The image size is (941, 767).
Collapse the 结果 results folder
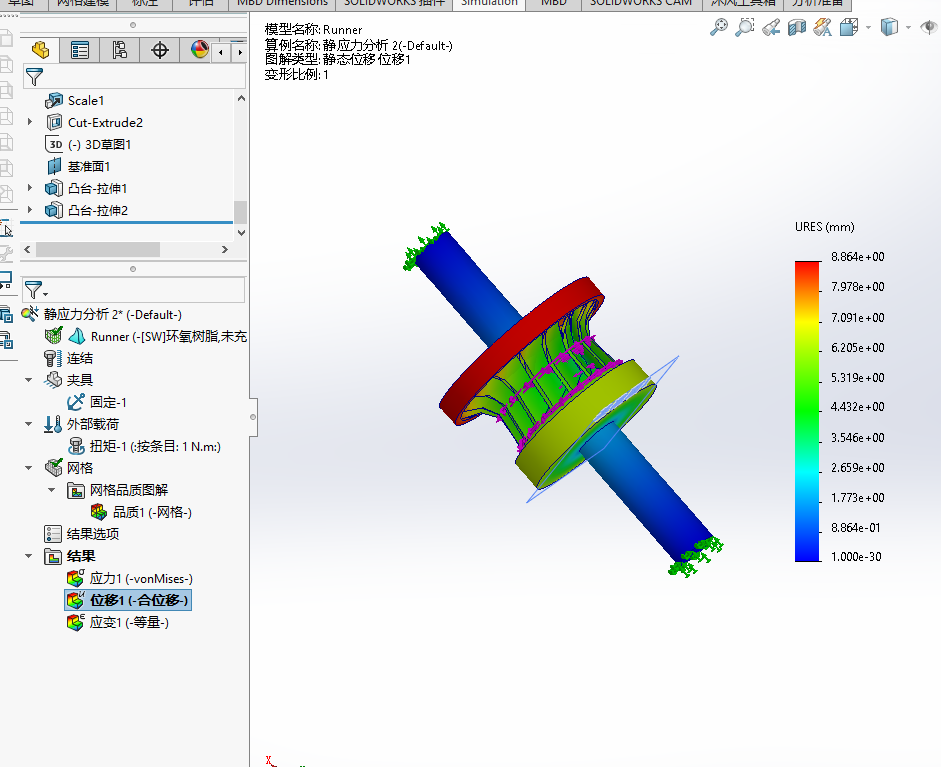(x=29, y=556)
